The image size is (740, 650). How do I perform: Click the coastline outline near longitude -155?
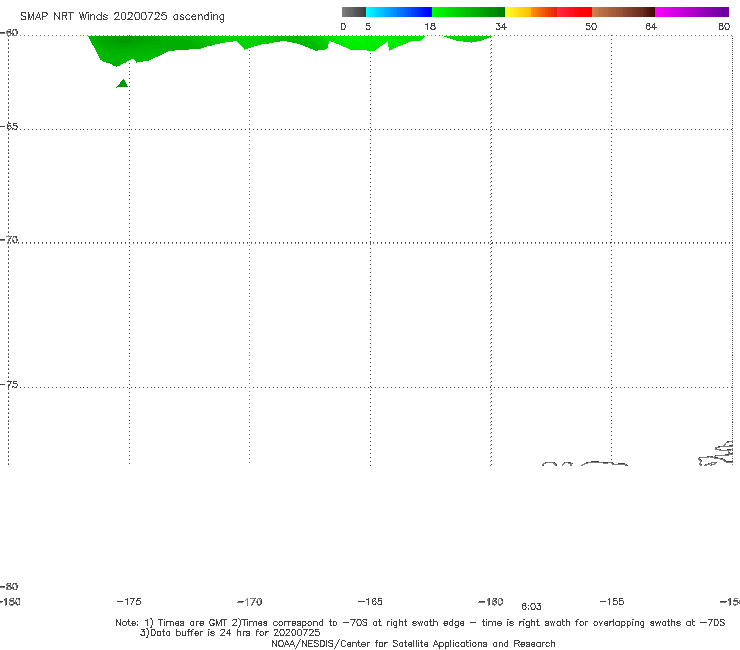(604, 464)
